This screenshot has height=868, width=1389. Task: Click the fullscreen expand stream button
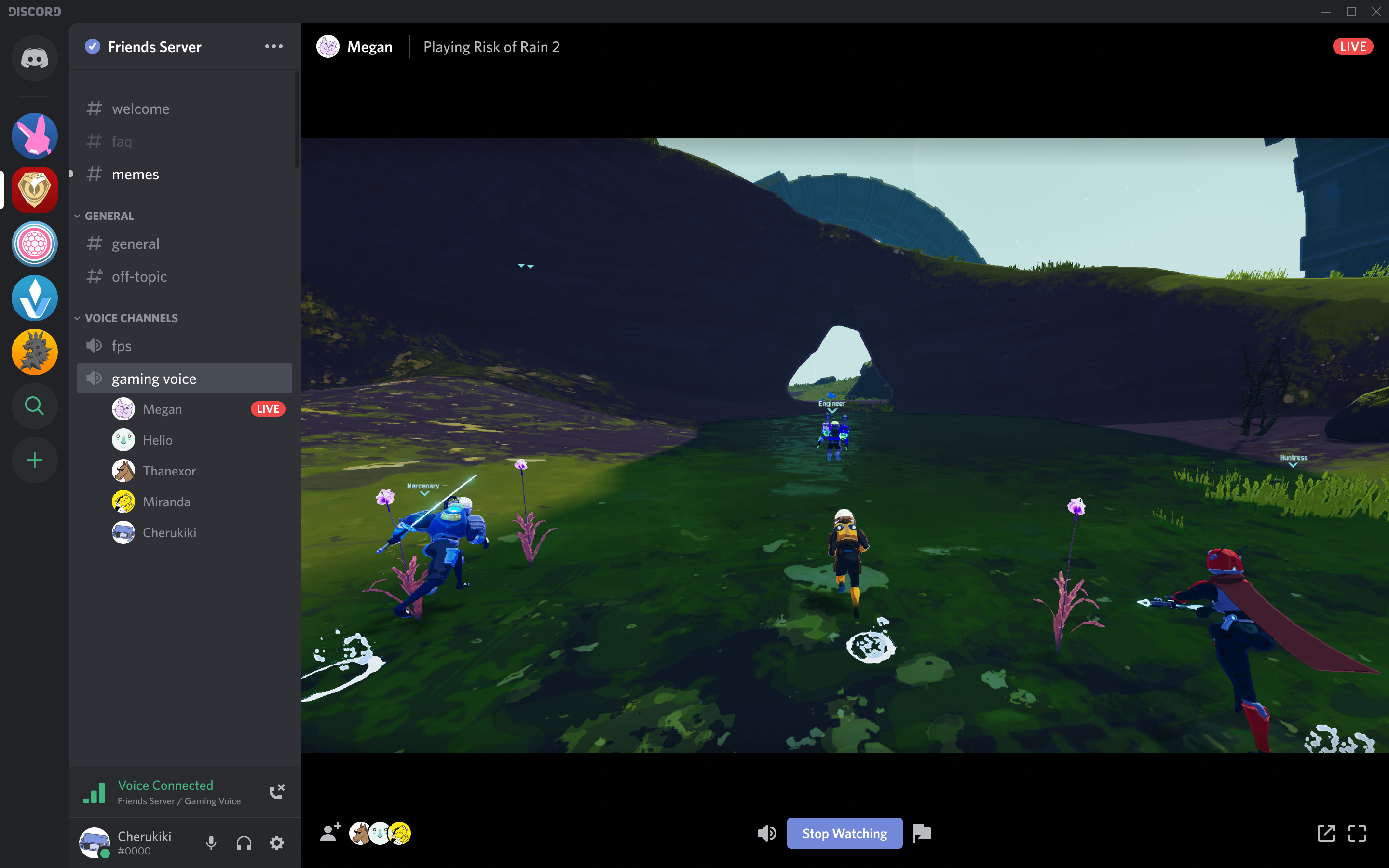pos(1356,833)
